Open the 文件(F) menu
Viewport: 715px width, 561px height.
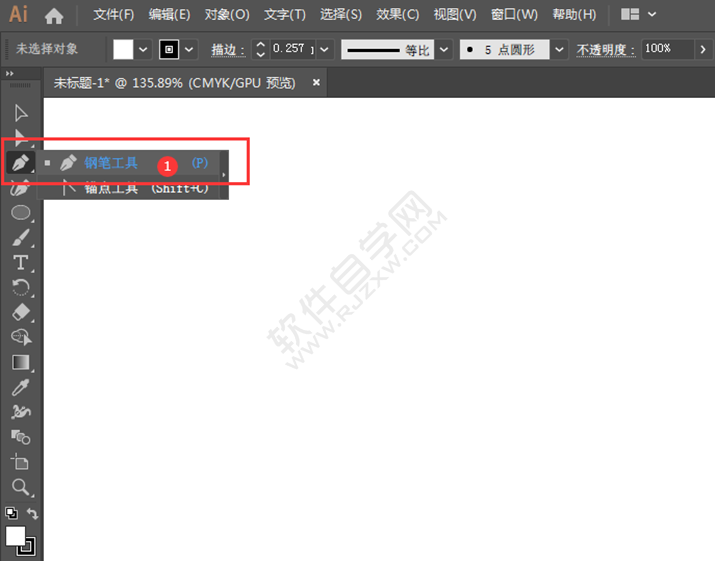114,15
